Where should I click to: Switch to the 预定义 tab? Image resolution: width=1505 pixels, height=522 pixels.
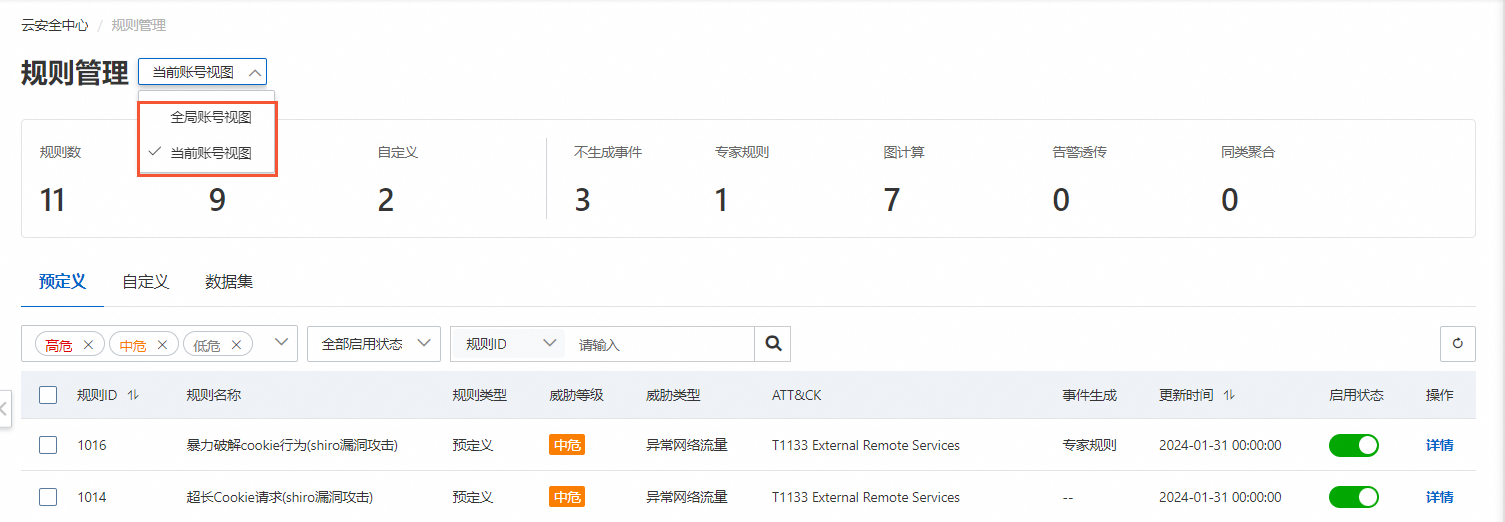62,282
